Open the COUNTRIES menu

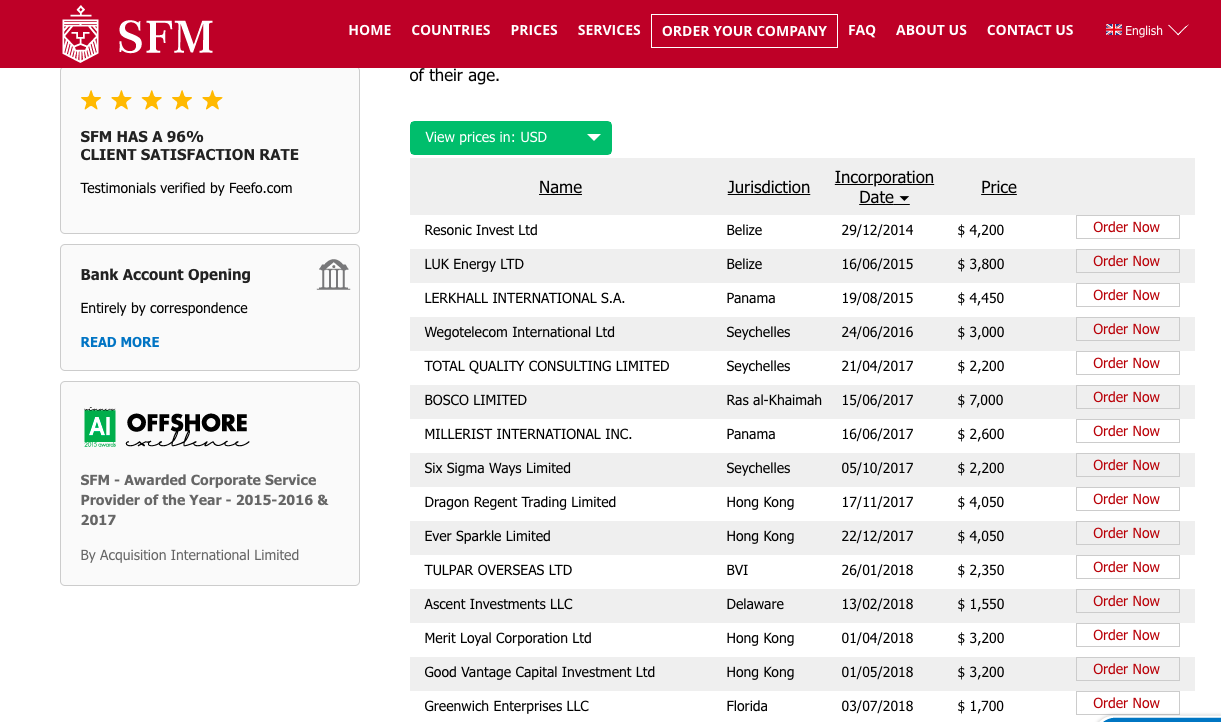451,30
